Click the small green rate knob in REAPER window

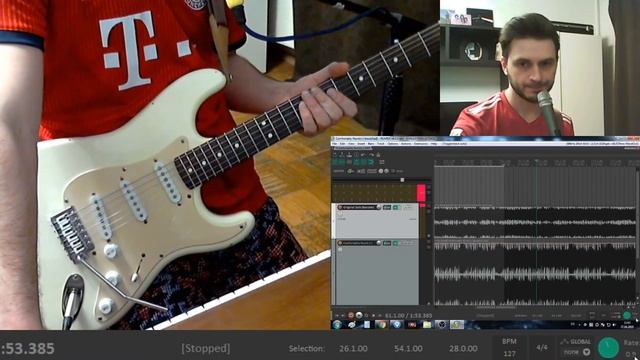tap(627, 315)
